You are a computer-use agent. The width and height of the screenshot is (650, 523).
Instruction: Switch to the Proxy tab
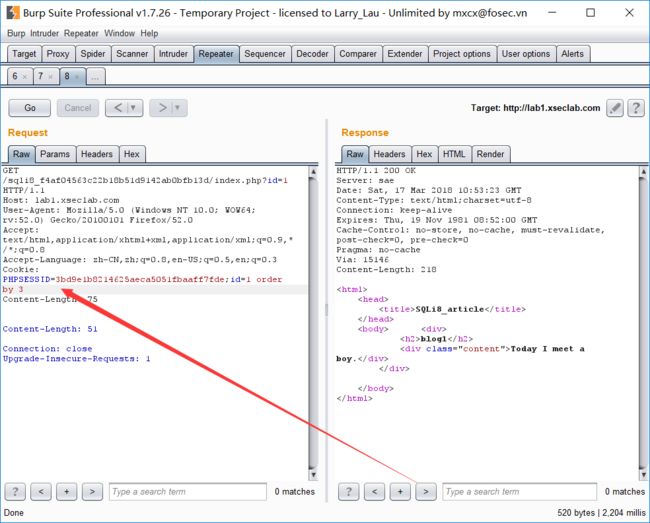click(58, 54)
